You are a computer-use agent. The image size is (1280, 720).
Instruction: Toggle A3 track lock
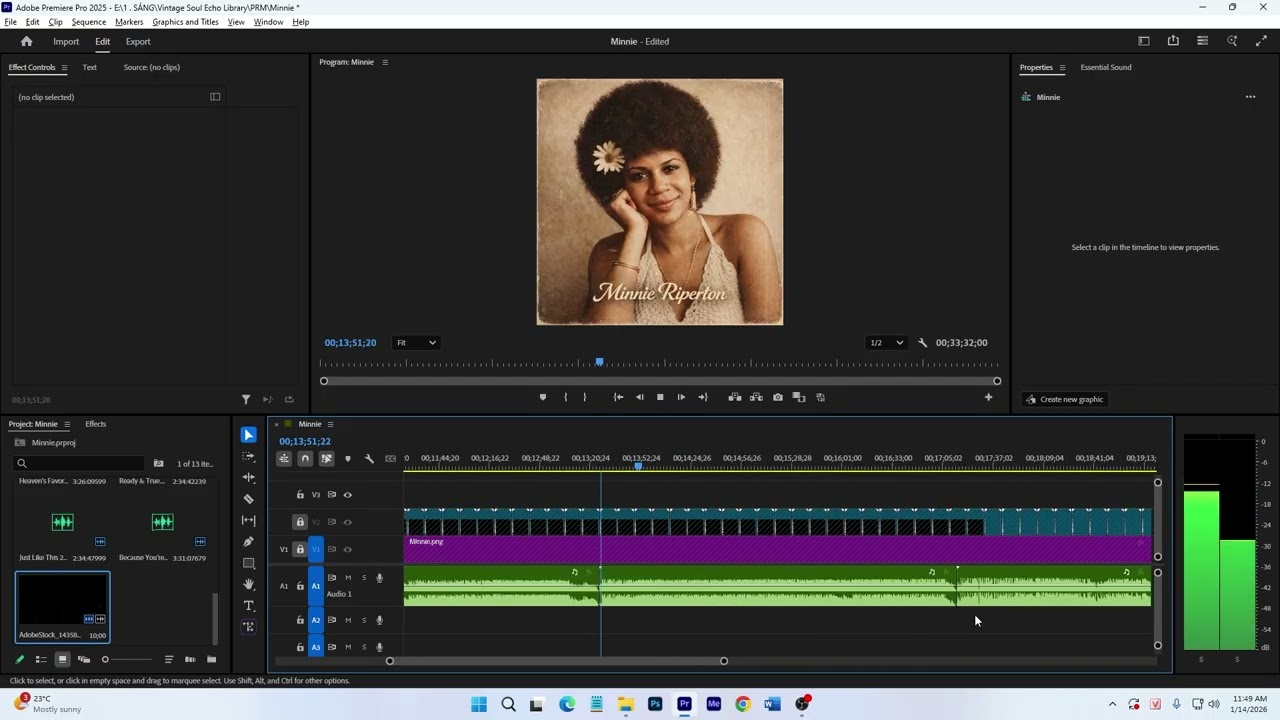pos(300,647)
